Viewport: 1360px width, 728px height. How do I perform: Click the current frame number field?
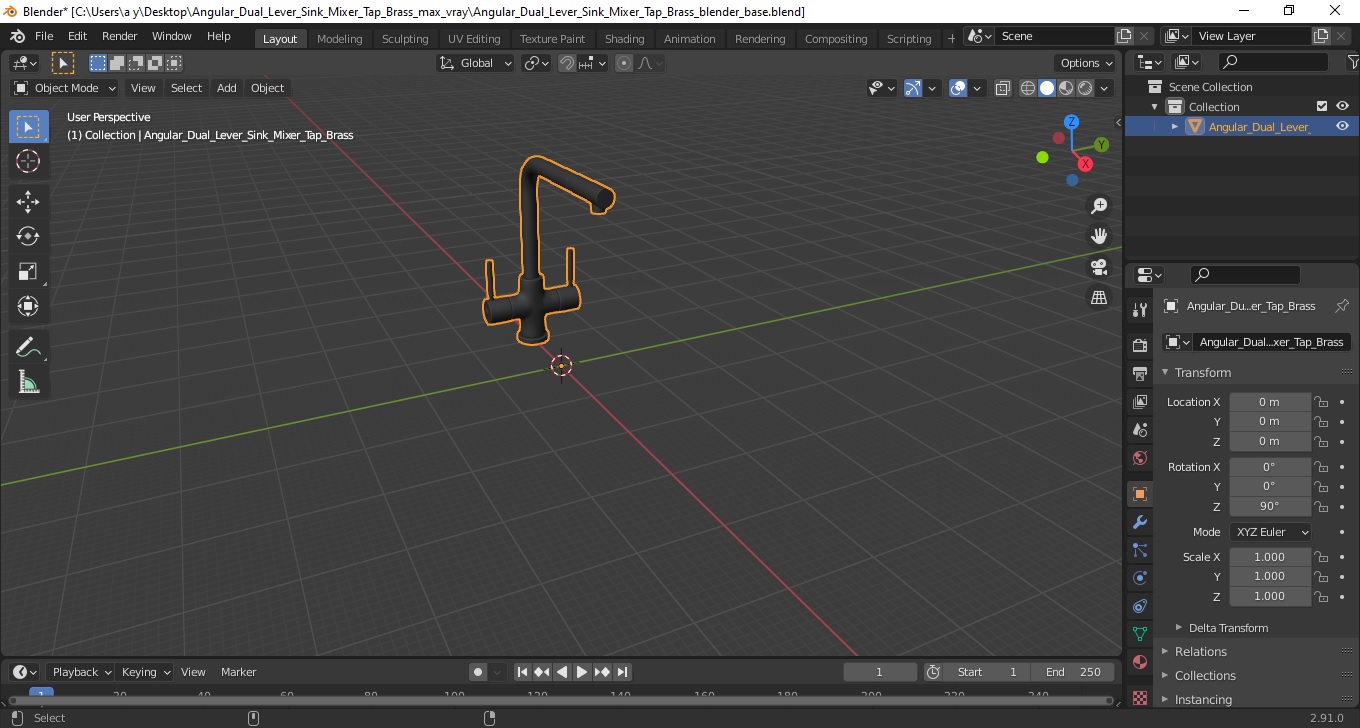pos(880,672)
